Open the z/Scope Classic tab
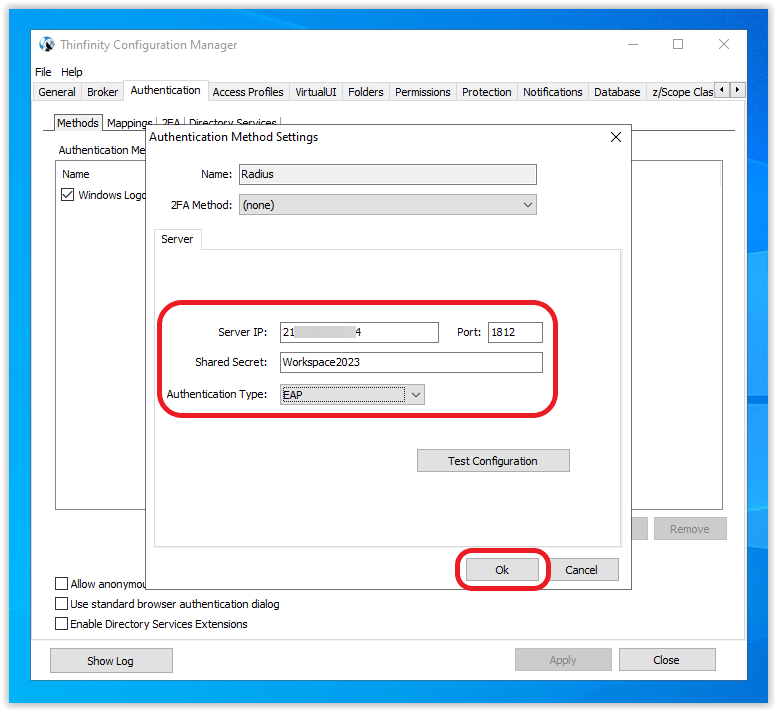776x711 pixels. pos(681,92)
